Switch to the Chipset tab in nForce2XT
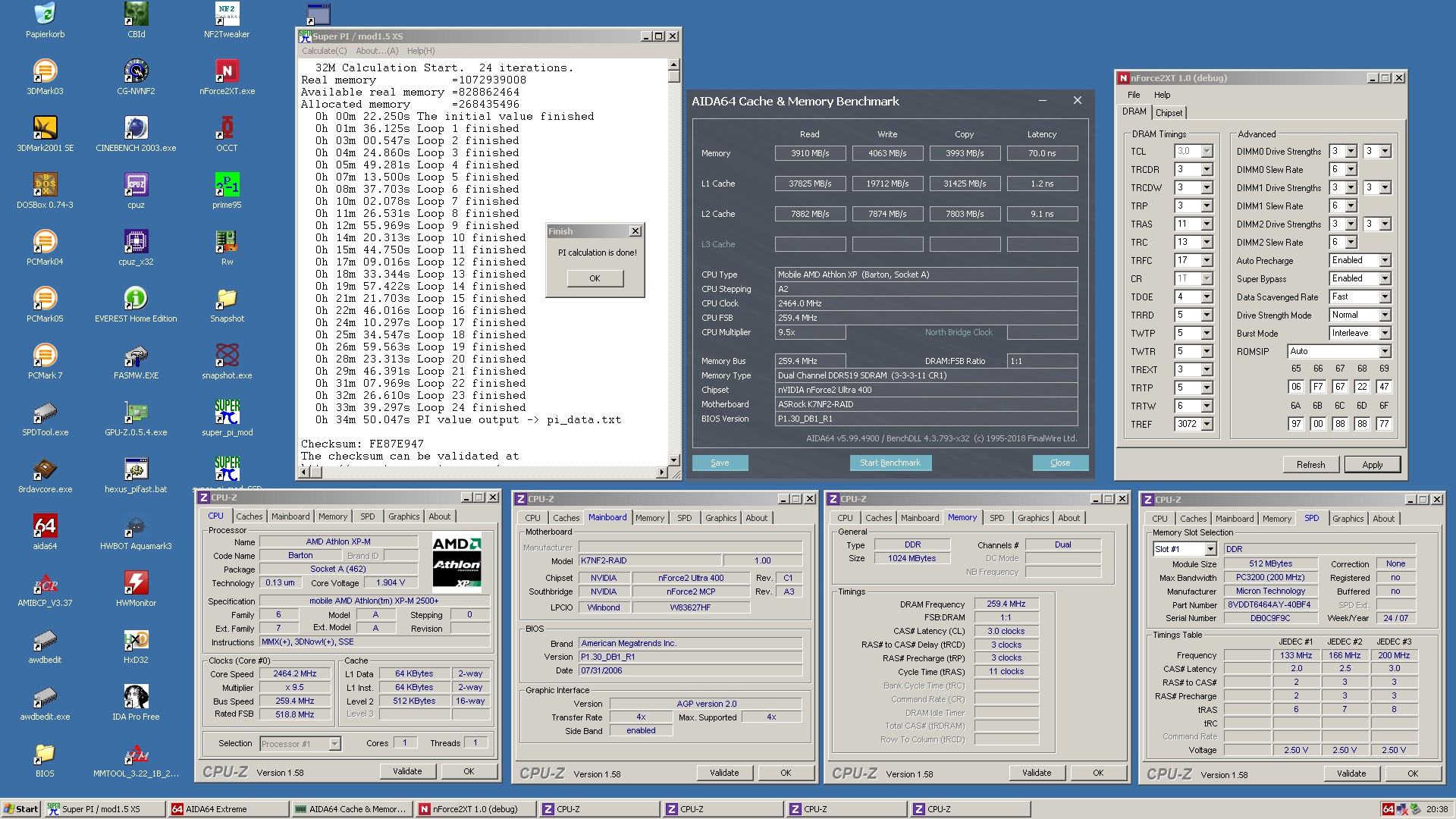1456x819 pixels. (1169, 113)
